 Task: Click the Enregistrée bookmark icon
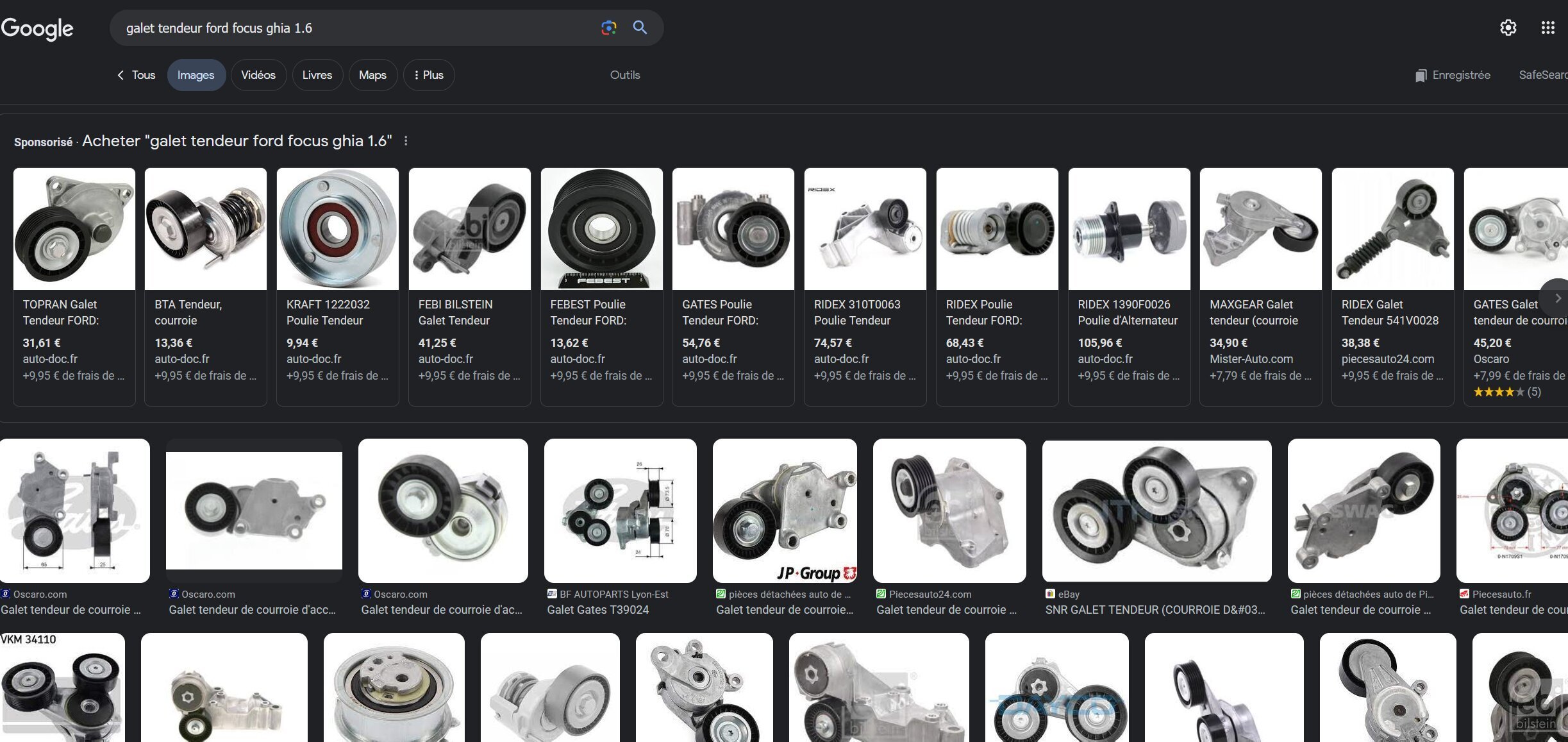tap(1421, 76)
